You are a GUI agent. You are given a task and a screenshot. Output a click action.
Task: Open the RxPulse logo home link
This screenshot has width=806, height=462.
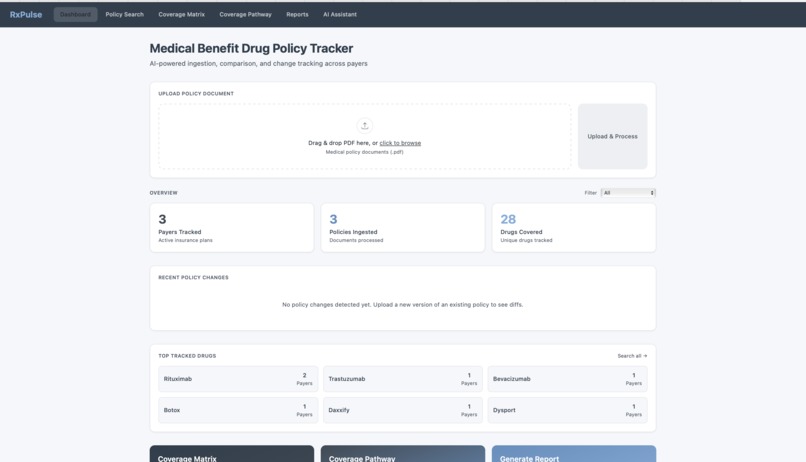pyautogui.click(x=26, y=14)
